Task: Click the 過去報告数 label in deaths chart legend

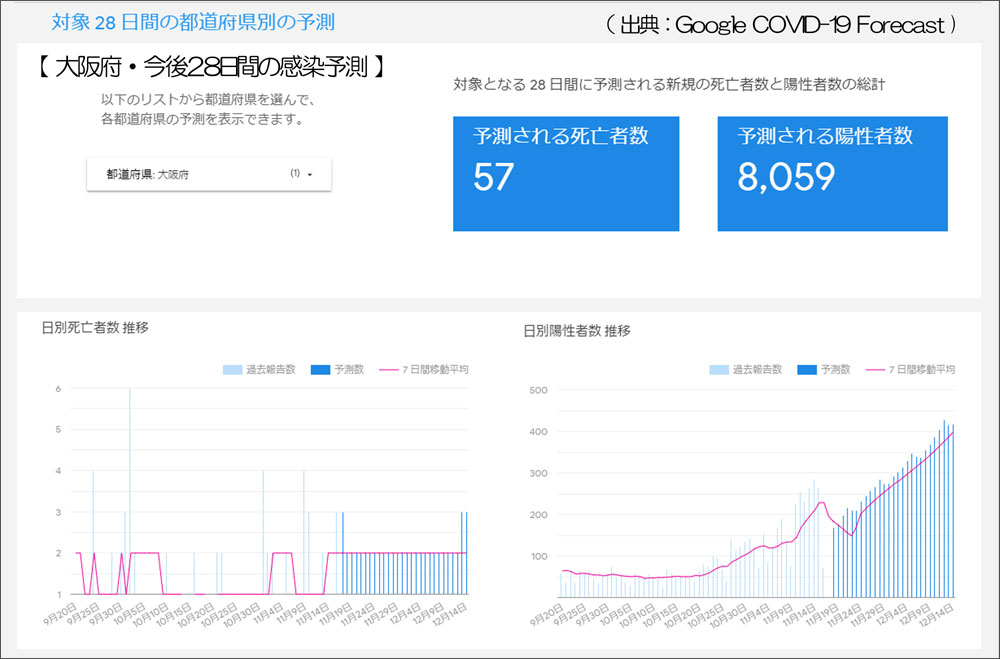Action: tap(271, 369)
